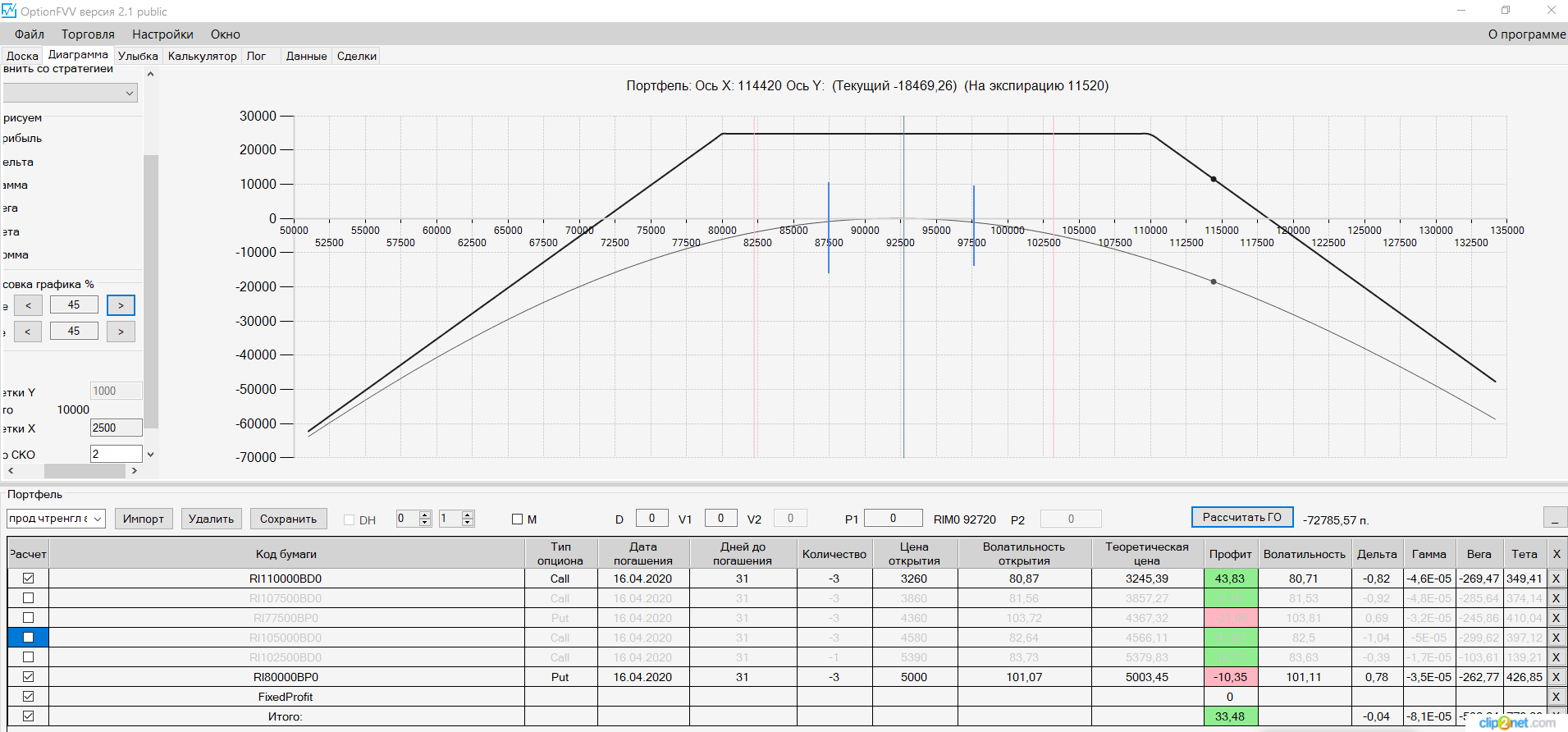Screen dimensions: 1568x732
Task: Click the V1 input field
Action: [x=721, y=518]
